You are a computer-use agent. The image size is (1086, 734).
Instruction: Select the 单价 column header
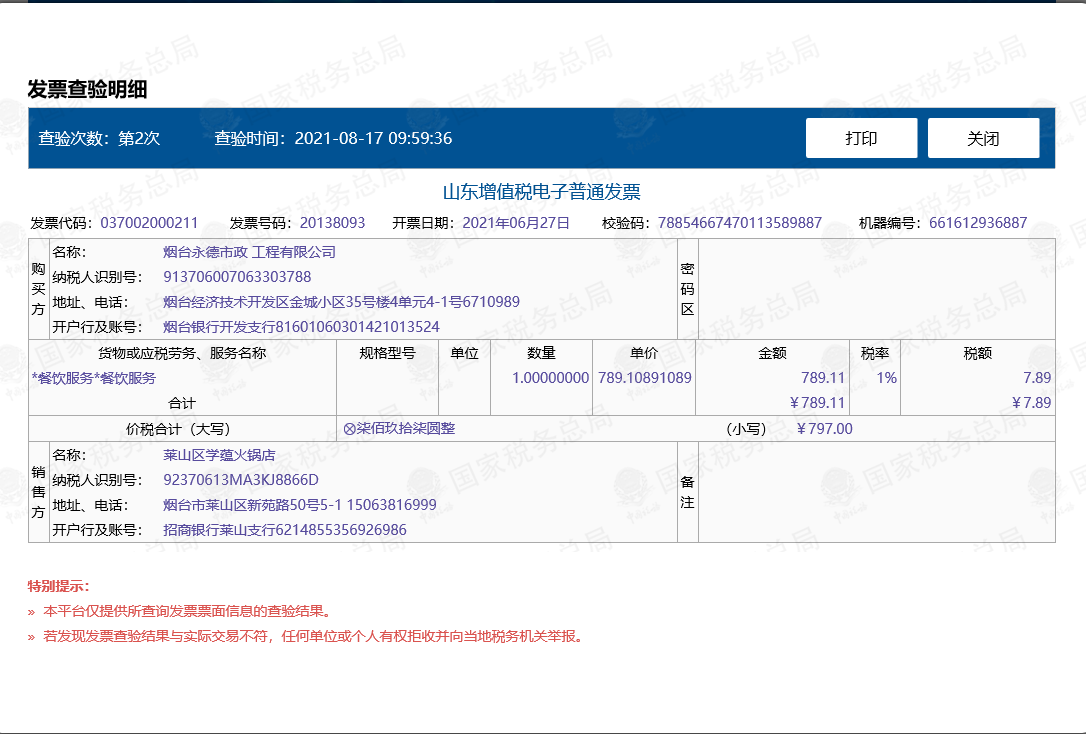click(x=643, y=353)
